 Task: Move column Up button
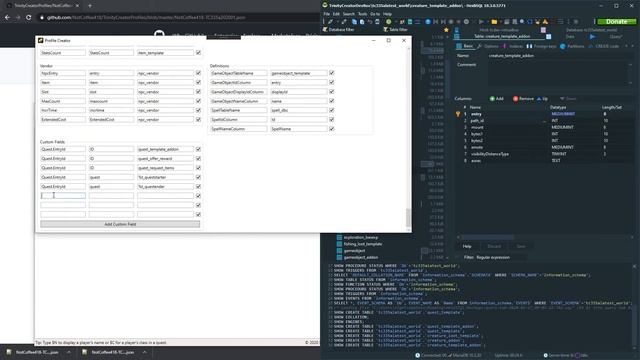[x=542, y=99]
